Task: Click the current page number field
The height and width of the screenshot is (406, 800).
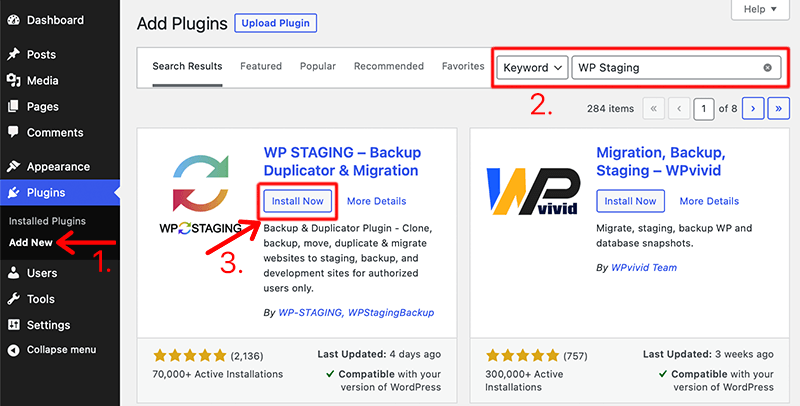Action: point(704,109)
